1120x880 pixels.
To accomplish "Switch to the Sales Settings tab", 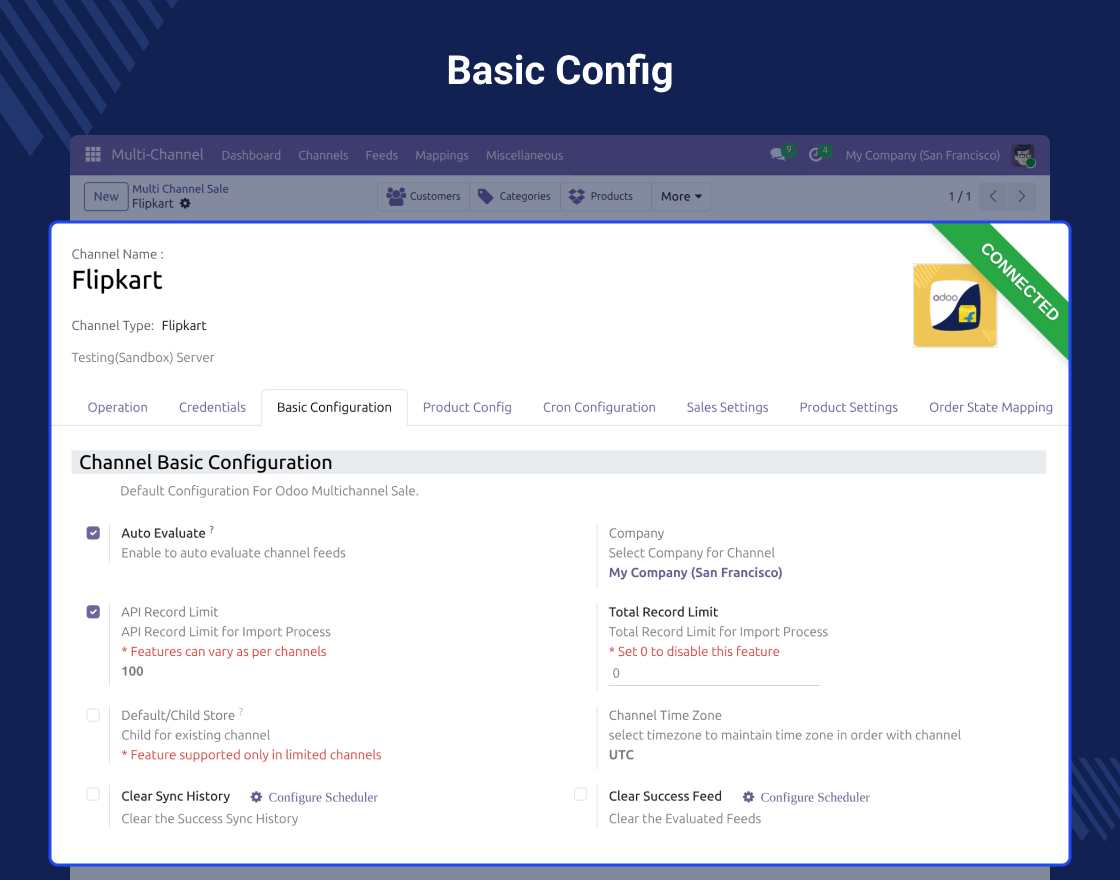I will coord(727,407).
